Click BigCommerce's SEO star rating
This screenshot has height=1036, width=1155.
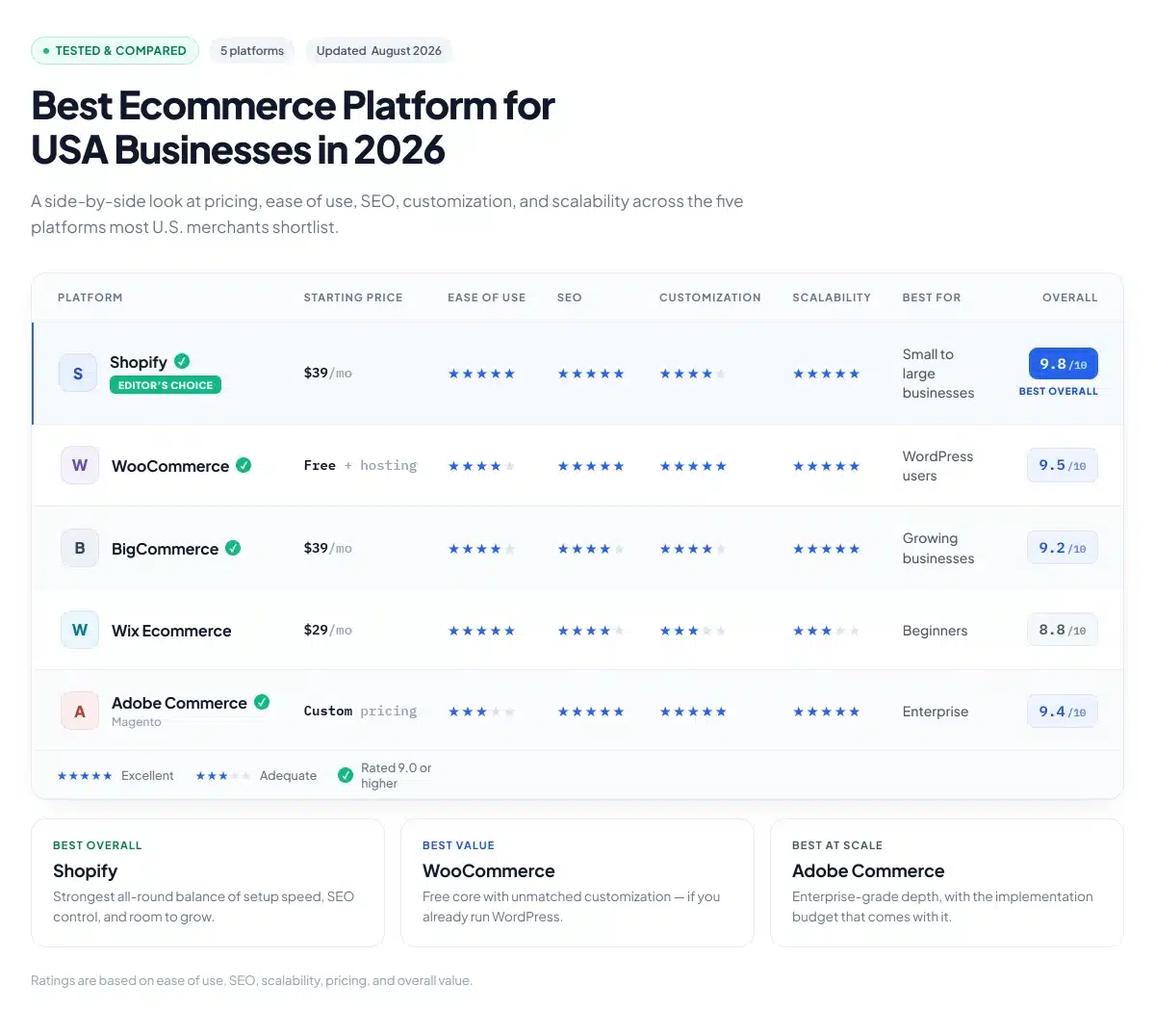591,549
